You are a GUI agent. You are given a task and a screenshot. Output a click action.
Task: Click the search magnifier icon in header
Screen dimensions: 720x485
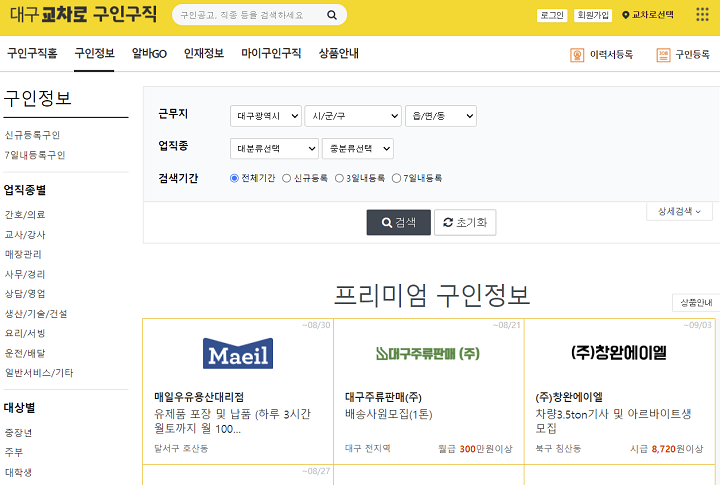pos(332,15)
